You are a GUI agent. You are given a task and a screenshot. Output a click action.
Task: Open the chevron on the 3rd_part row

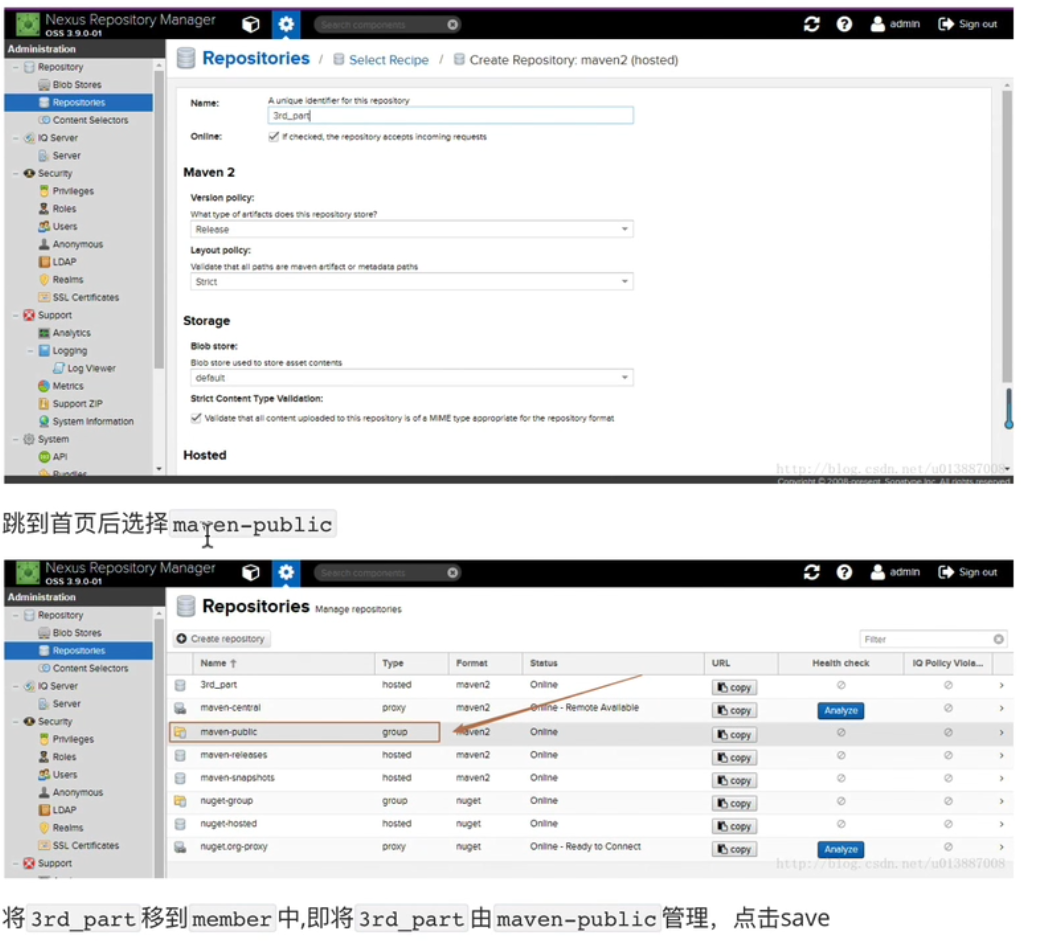(1001, 685)
